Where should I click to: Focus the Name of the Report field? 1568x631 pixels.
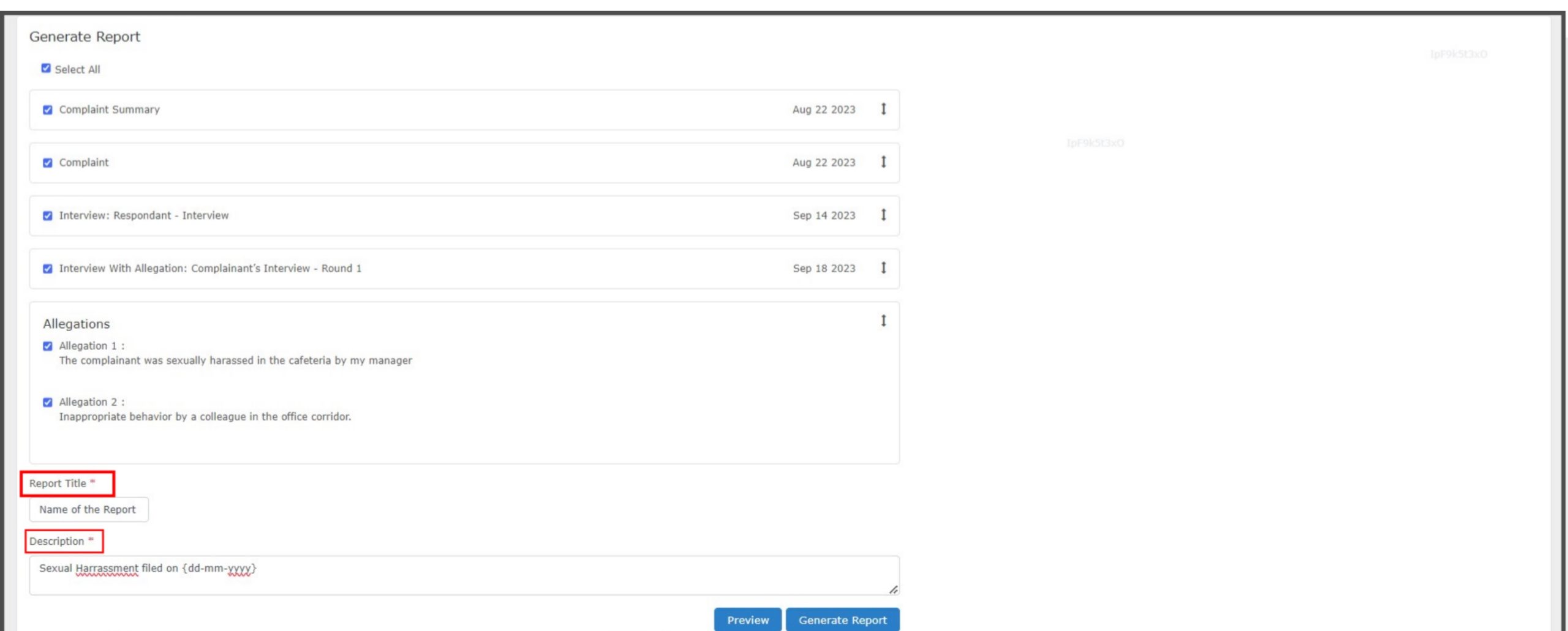click(x=89, y=509)
